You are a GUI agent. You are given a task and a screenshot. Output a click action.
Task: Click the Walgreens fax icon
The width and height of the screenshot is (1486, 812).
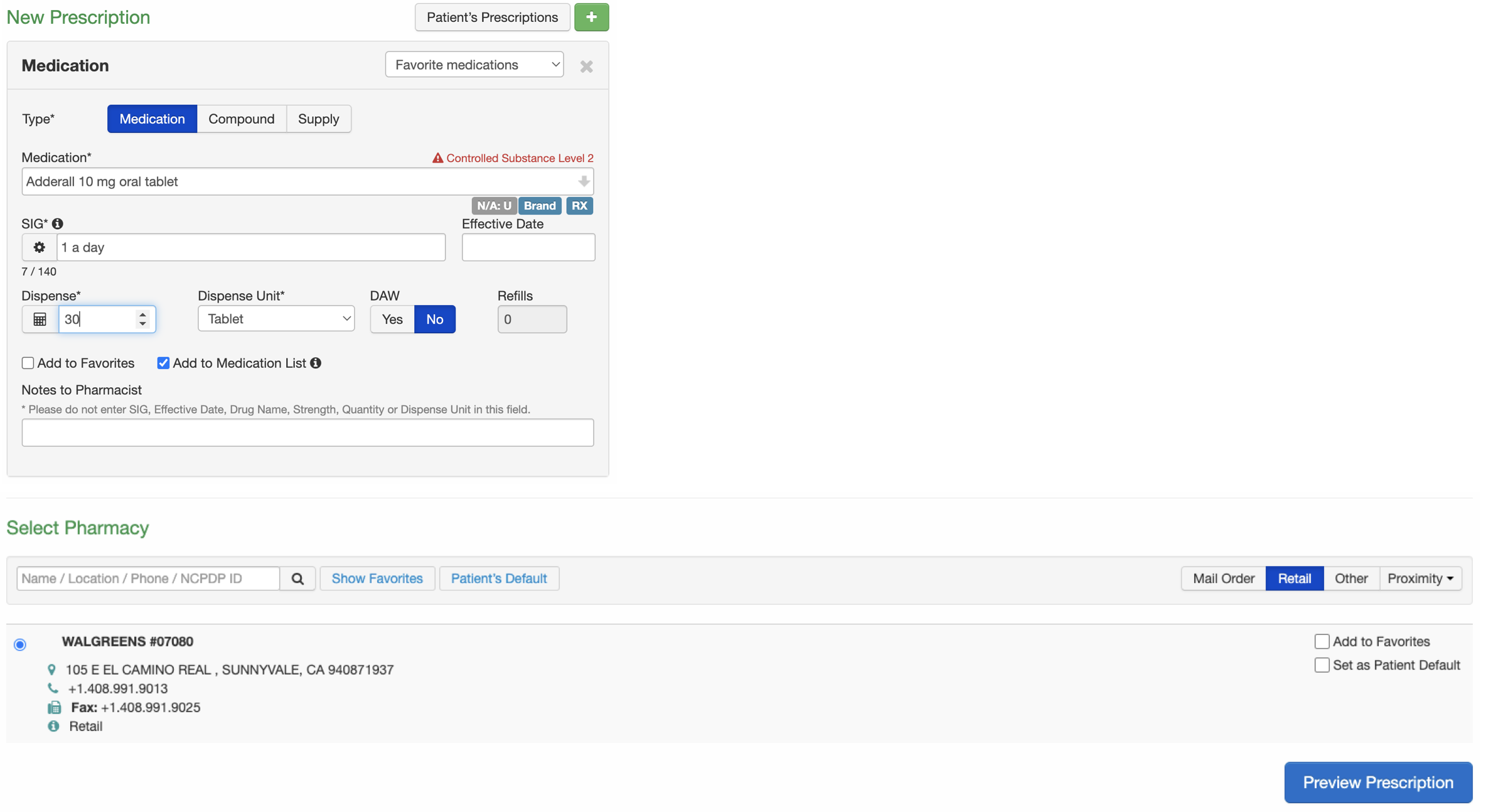click(55, 708)
